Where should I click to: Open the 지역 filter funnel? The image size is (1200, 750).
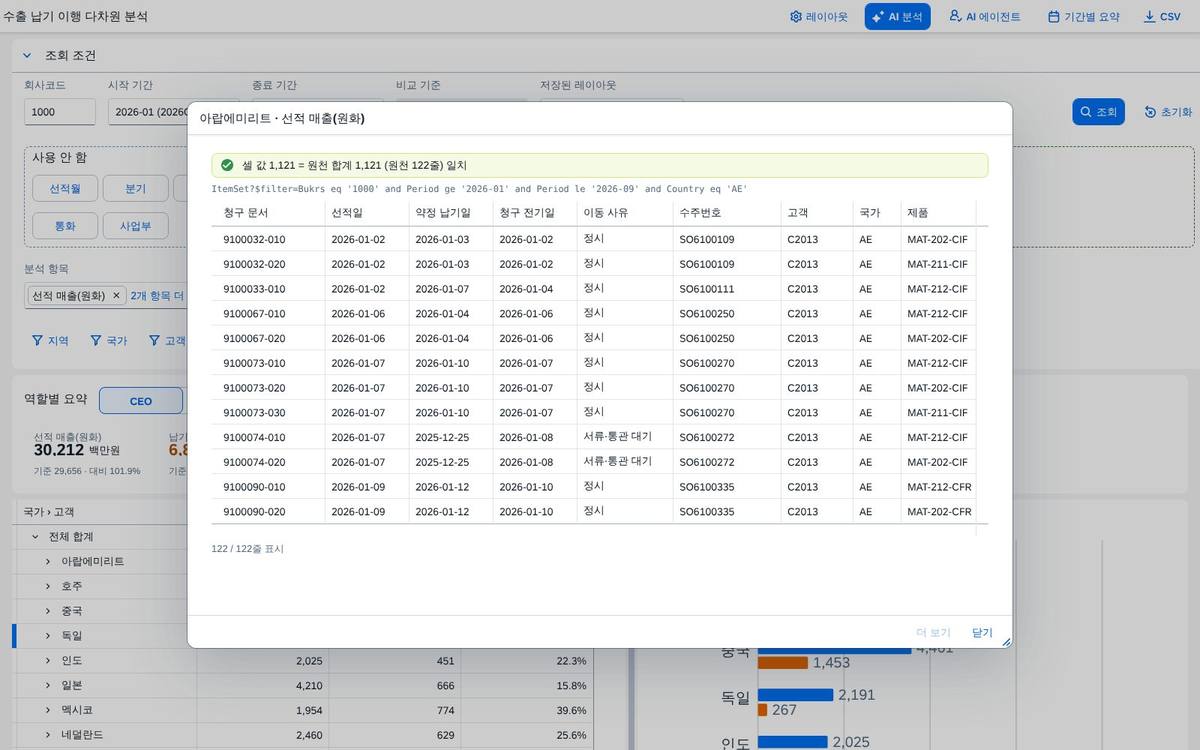50,341
